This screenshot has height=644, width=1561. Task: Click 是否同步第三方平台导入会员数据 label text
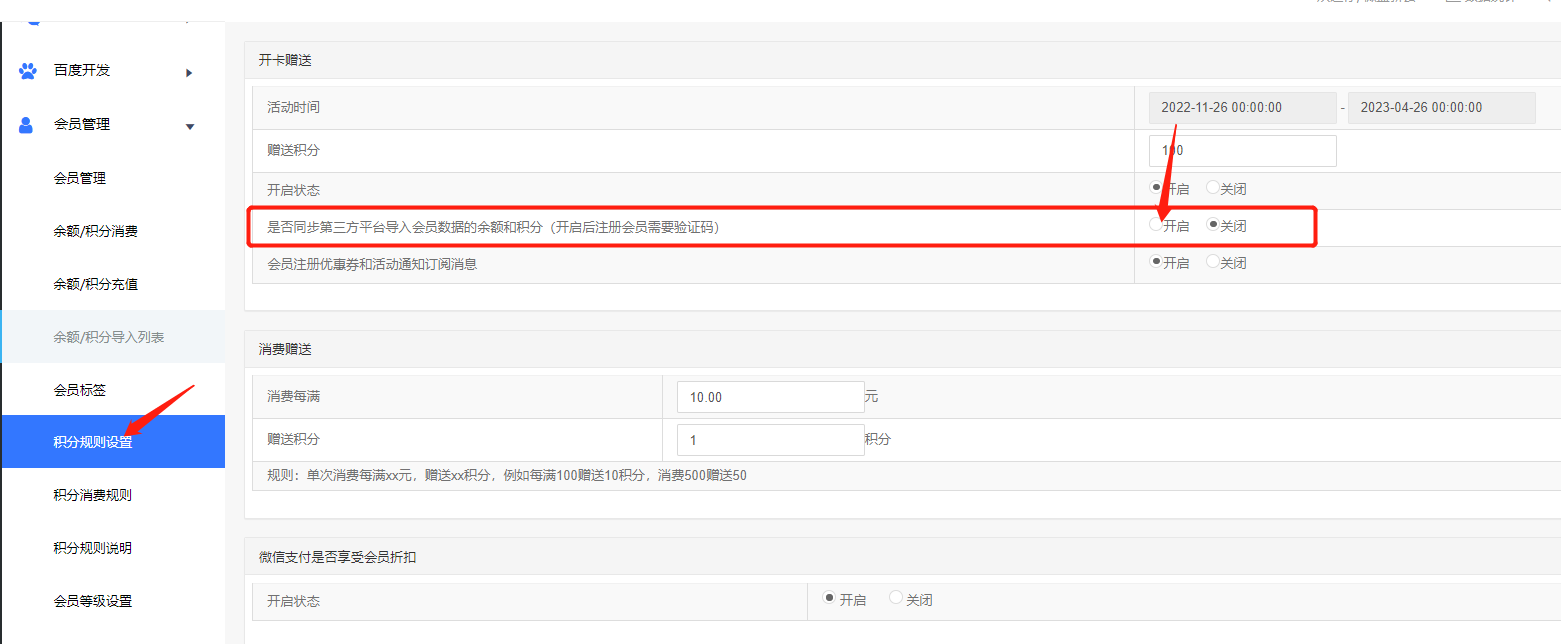[493, 227]
